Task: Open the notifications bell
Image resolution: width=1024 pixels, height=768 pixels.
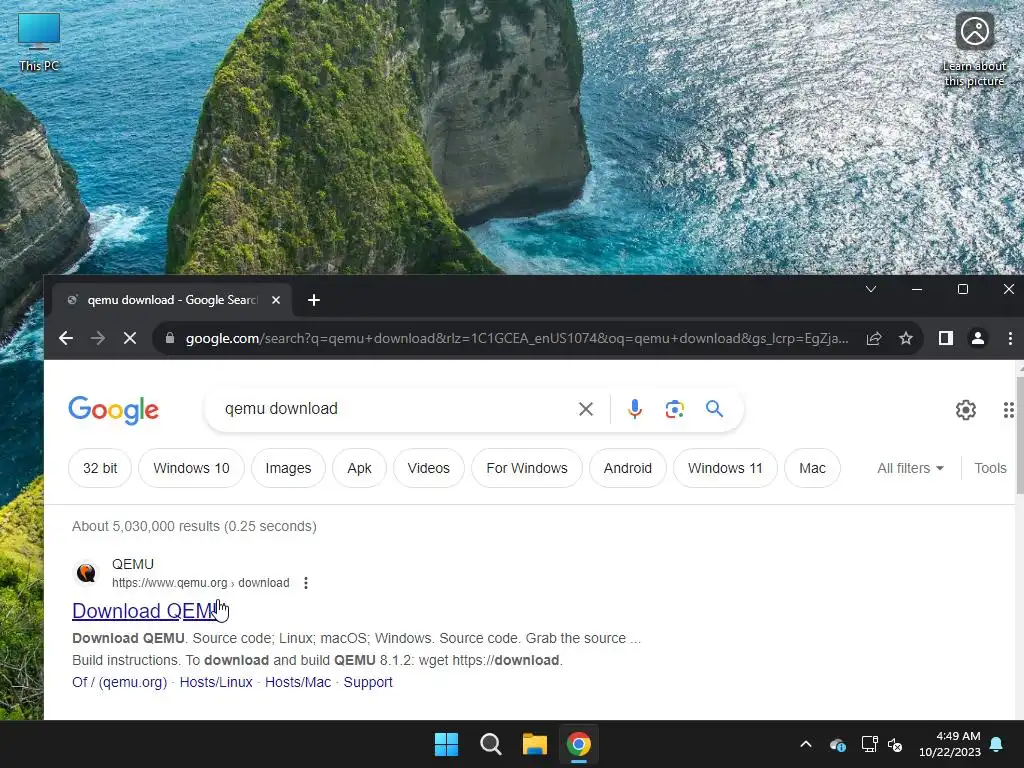Action: [997, 744]
